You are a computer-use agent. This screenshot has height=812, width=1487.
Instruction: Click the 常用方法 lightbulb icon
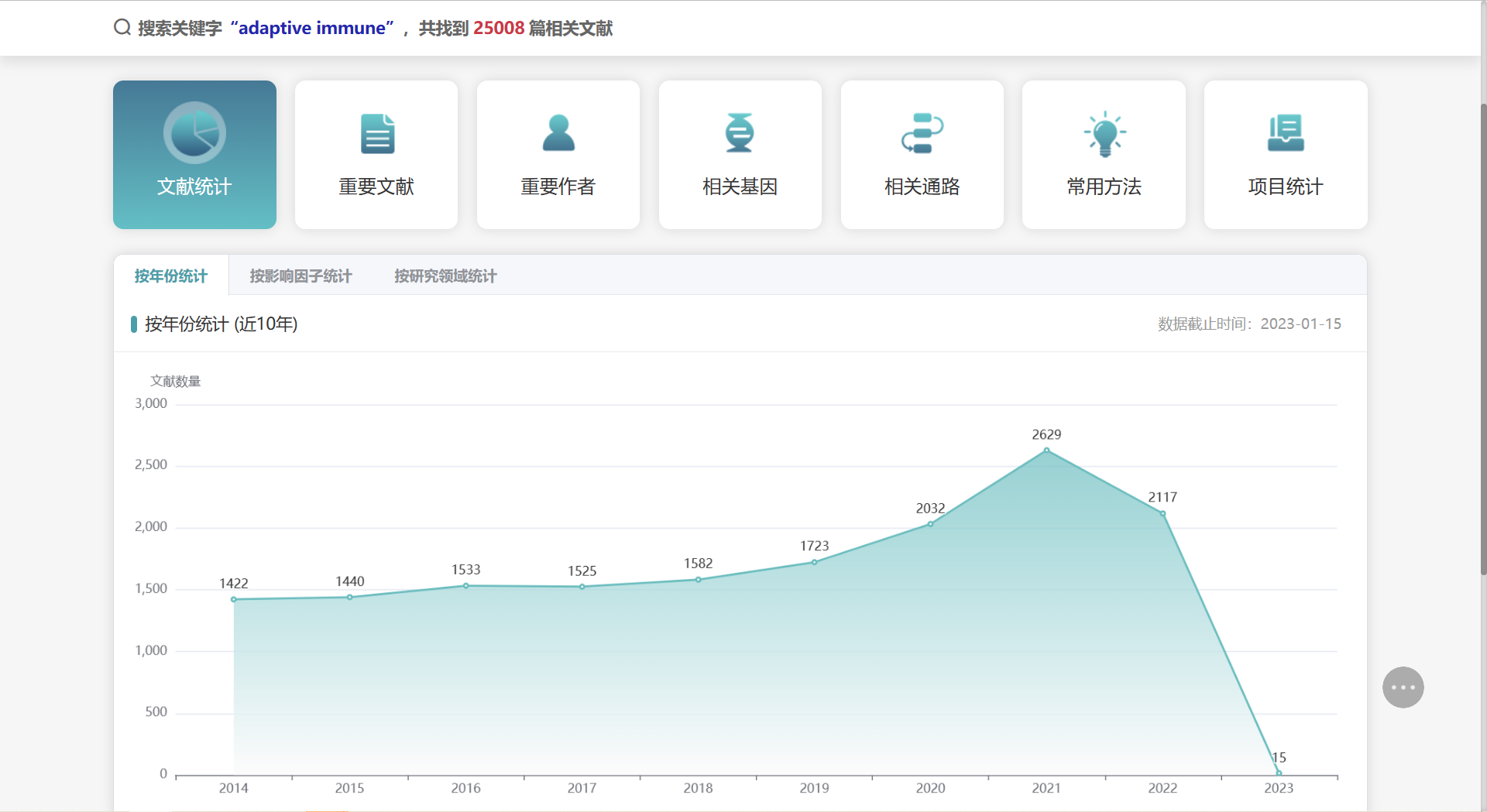tap(1104, 133)
